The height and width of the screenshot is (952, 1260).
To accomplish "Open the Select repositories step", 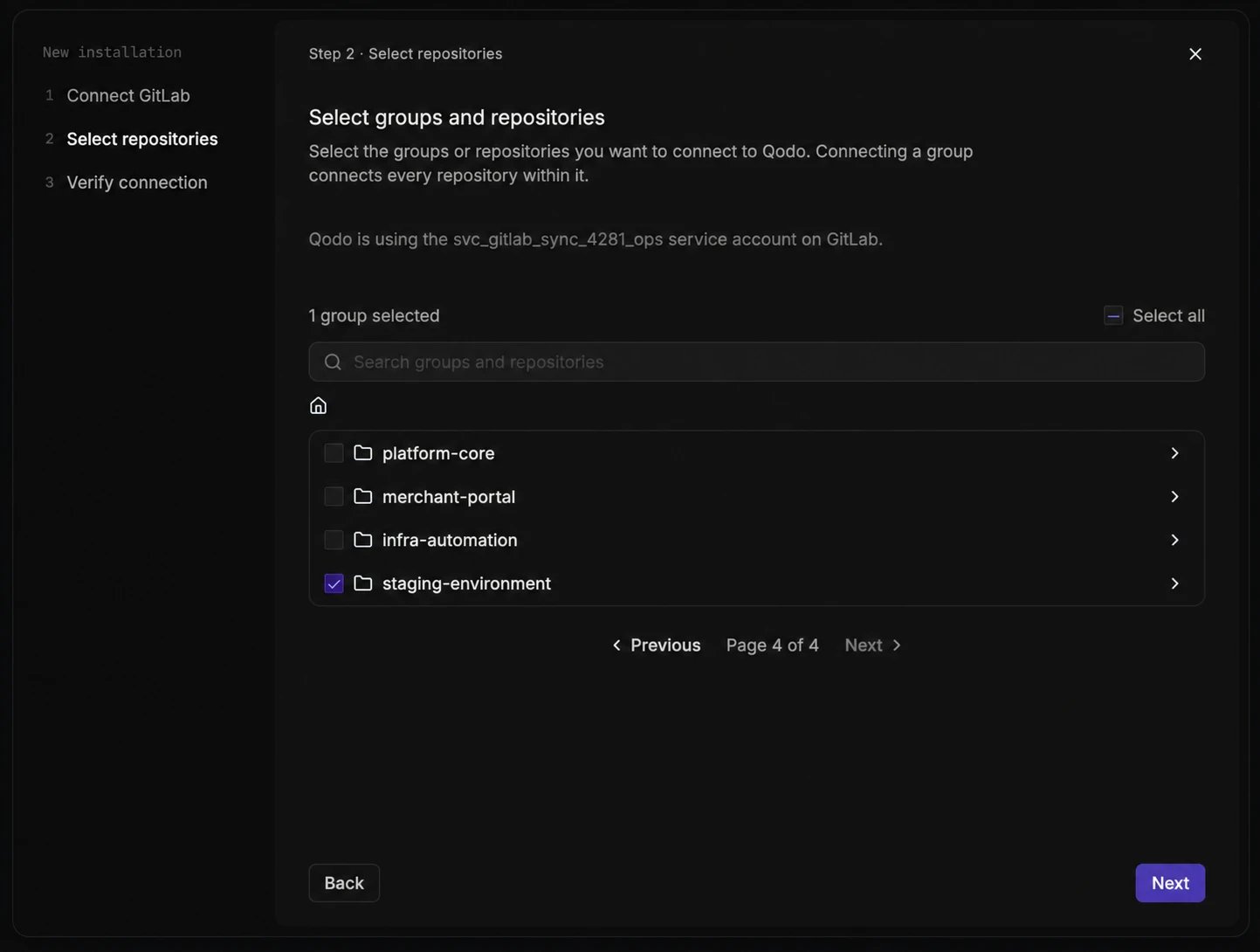I will [x=142, y=139].
